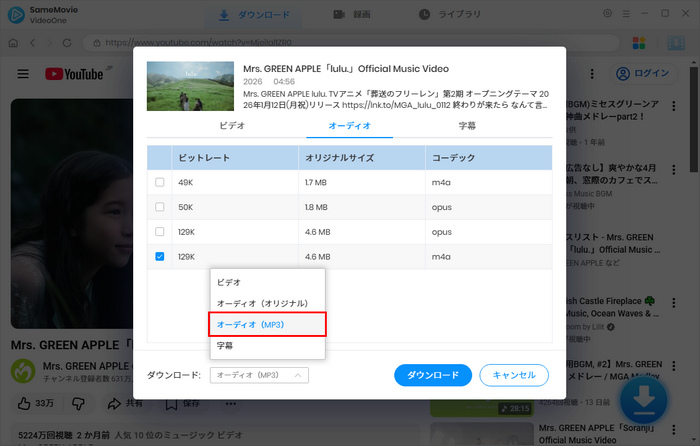700x446 pixels.
Task: Open the 字幕 tab in dialog
Action: click(467, 126)
